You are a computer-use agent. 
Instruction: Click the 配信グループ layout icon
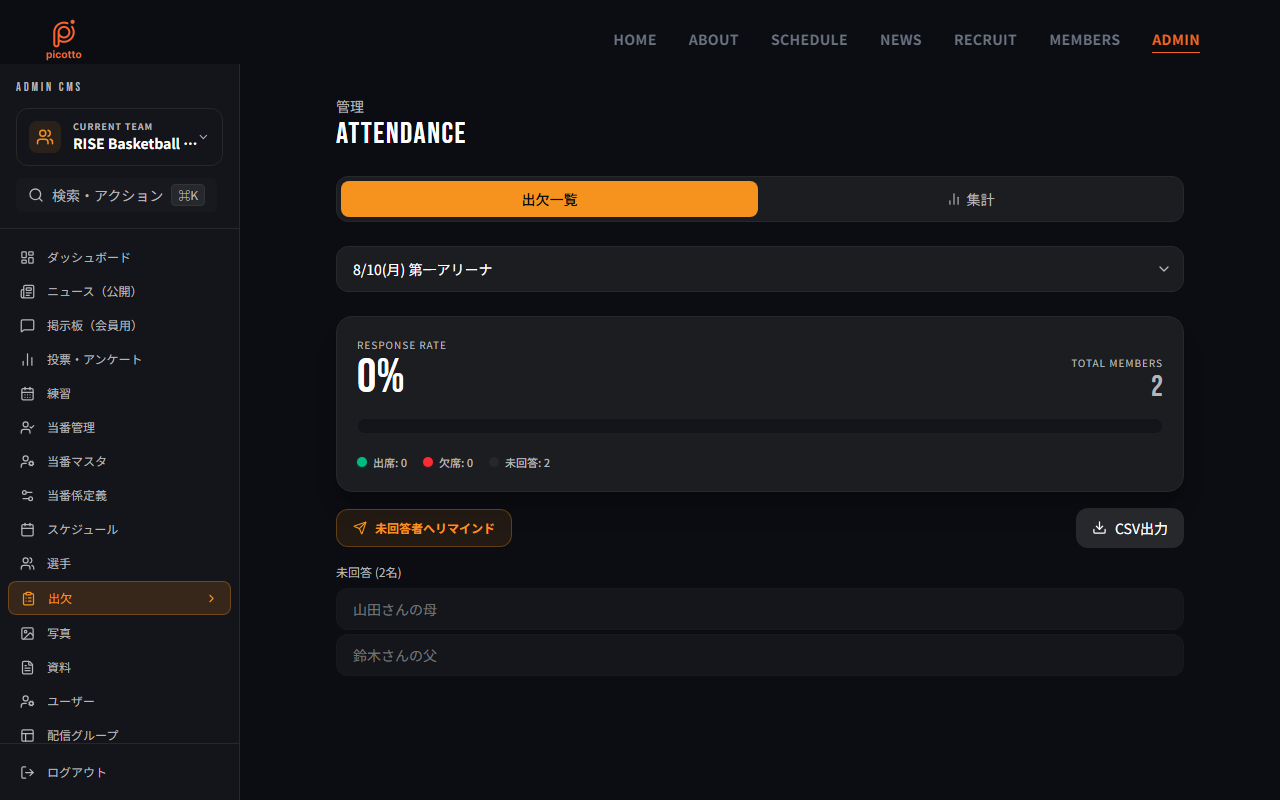28,736
